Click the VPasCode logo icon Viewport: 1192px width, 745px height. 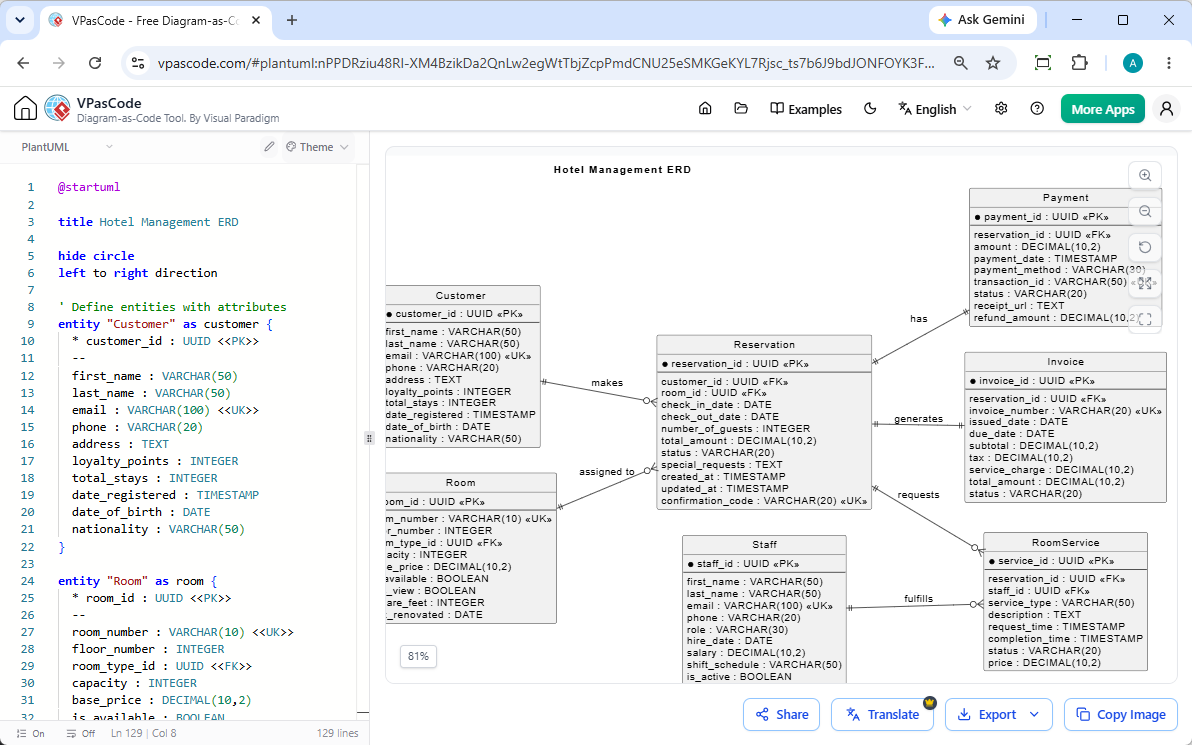[x=58, y=109]
